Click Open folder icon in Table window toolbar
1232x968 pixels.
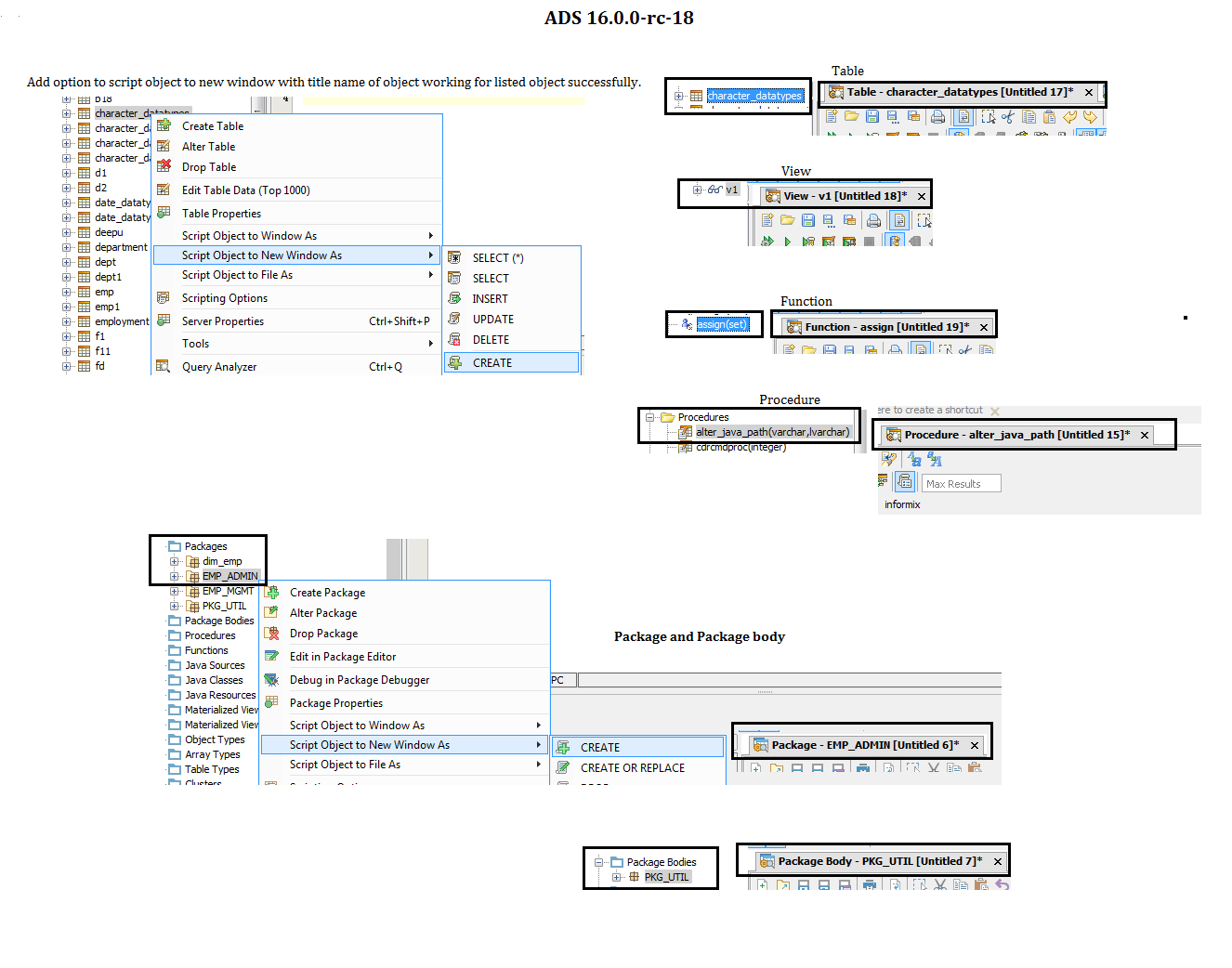tap(851, 116)
